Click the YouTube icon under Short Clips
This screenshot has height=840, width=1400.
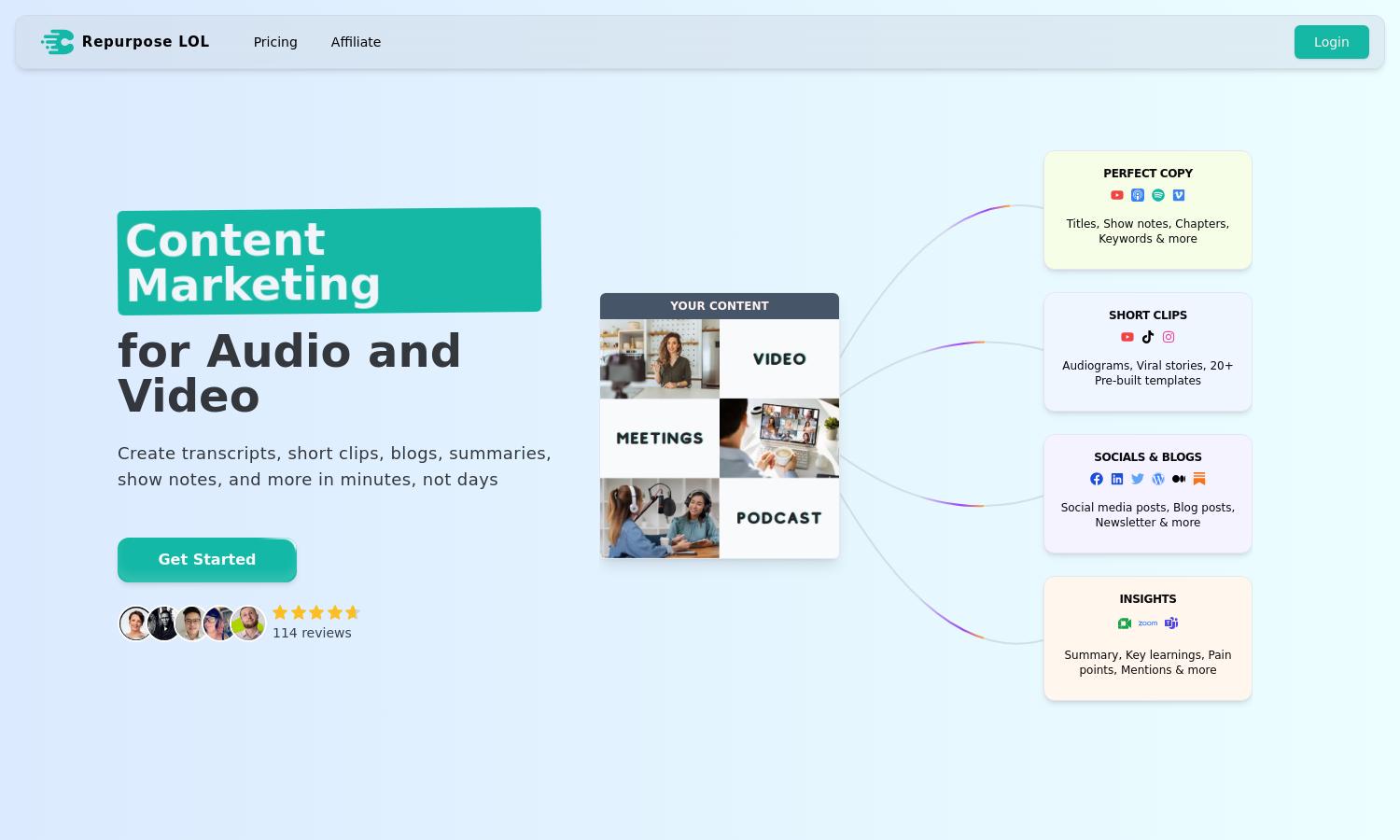tap(1127, 337)
